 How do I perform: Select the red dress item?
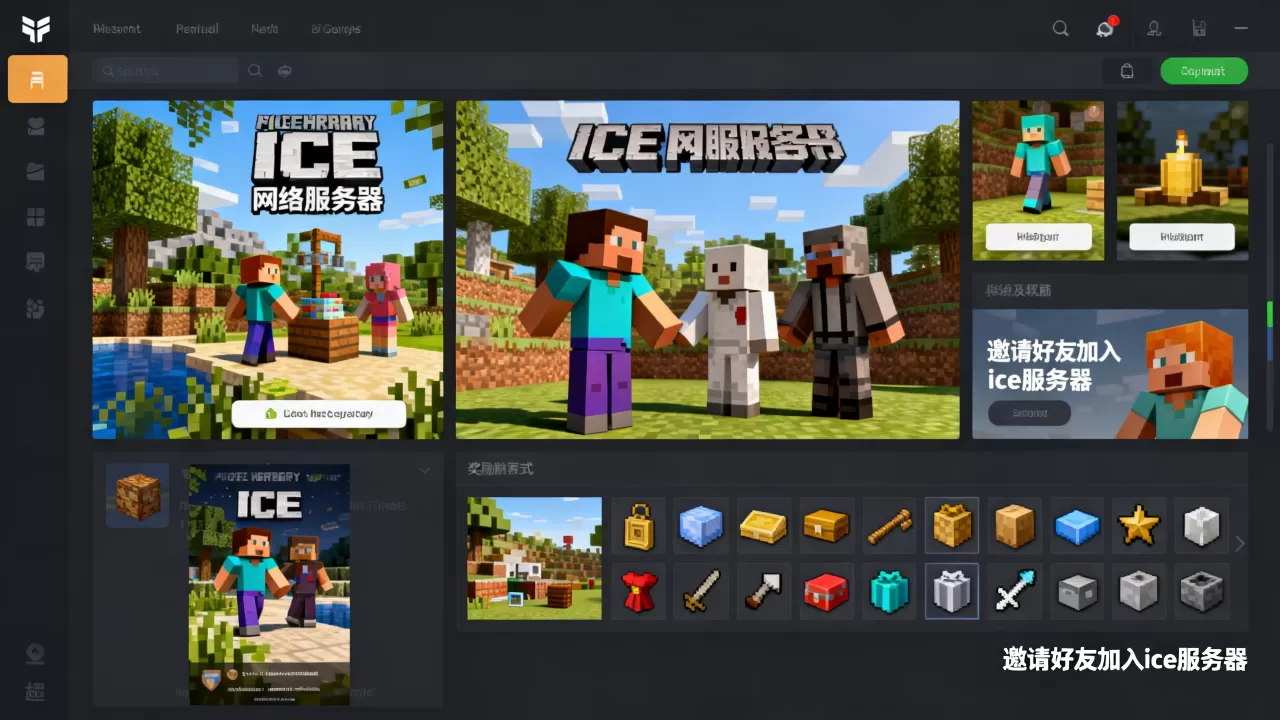click(x=639, y=591)
